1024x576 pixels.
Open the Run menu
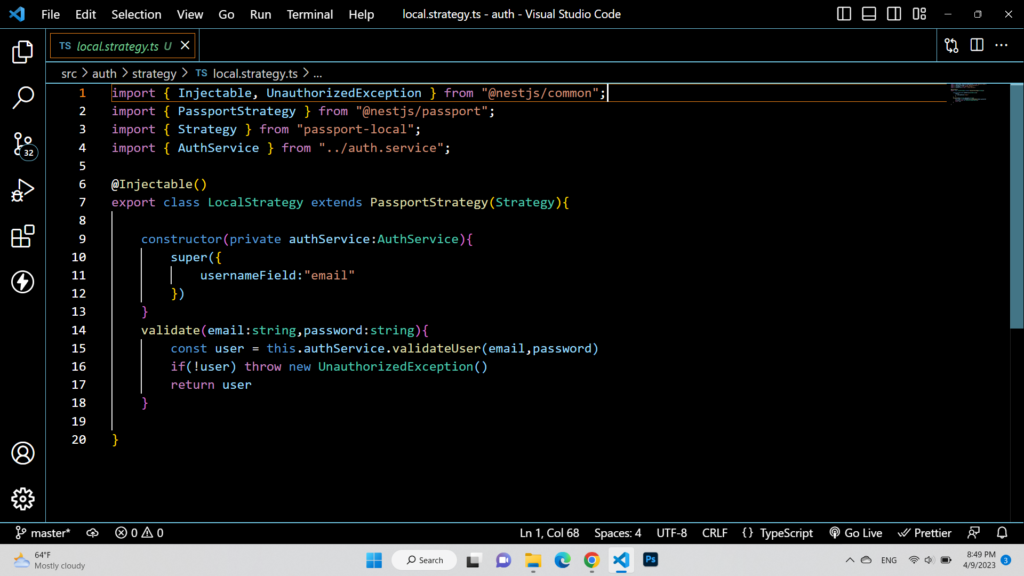pyautogui.click(x=261, y=14)
